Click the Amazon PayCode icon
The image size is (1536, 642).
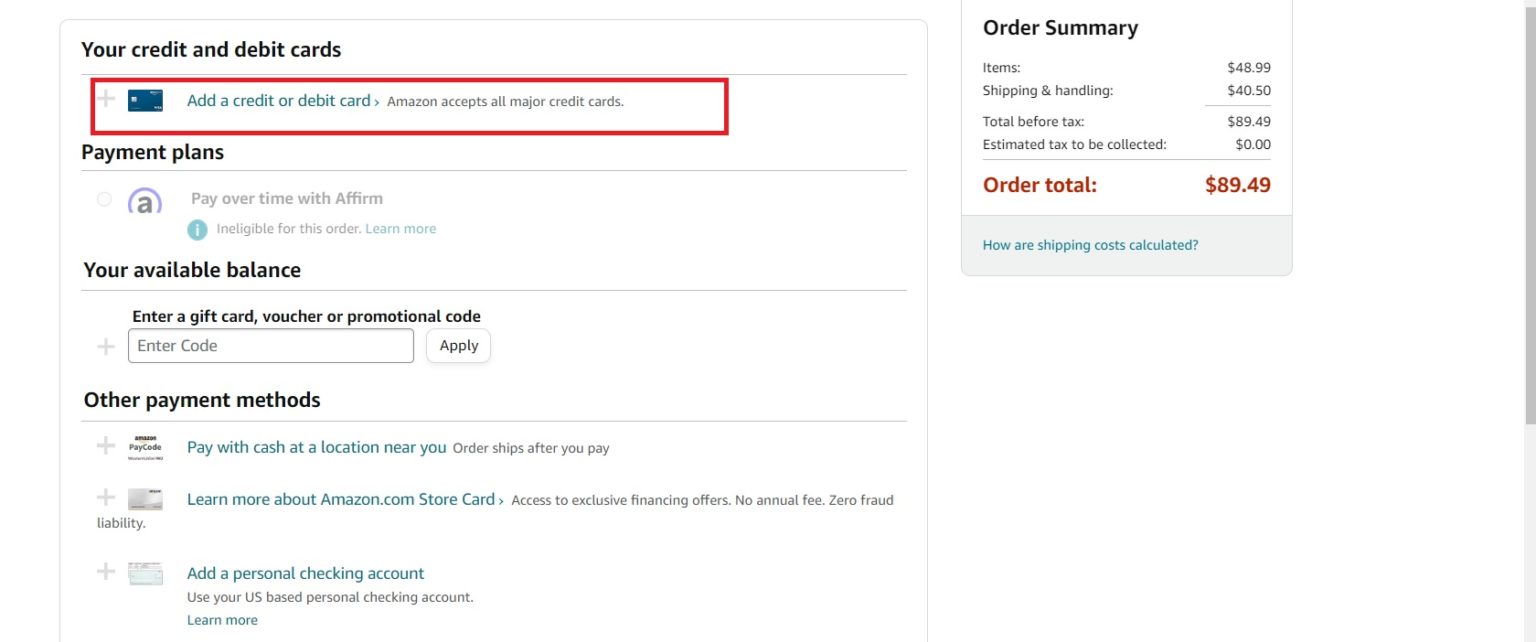[145, 447]
